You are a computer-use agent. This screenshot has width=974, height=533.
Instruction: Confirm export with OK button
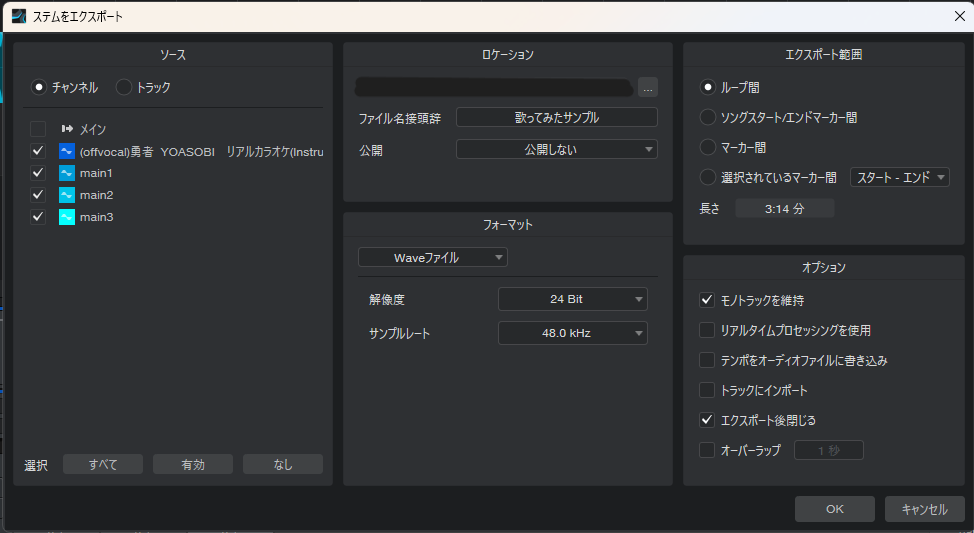[835, 509]
